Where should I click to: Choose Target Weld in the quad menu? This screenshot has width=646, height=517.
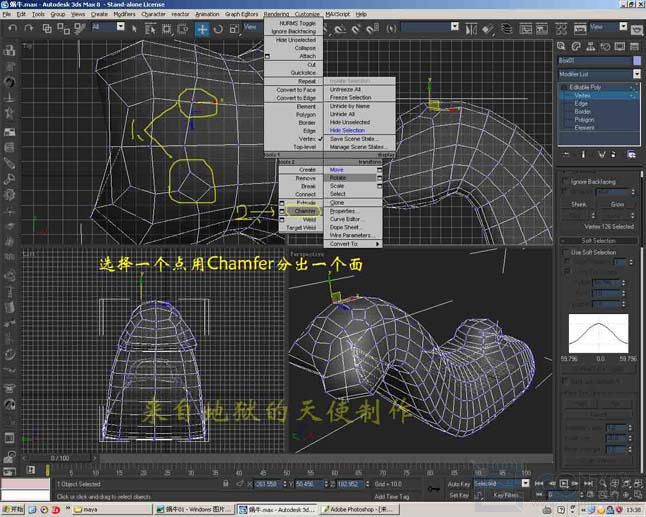point(301,227)
